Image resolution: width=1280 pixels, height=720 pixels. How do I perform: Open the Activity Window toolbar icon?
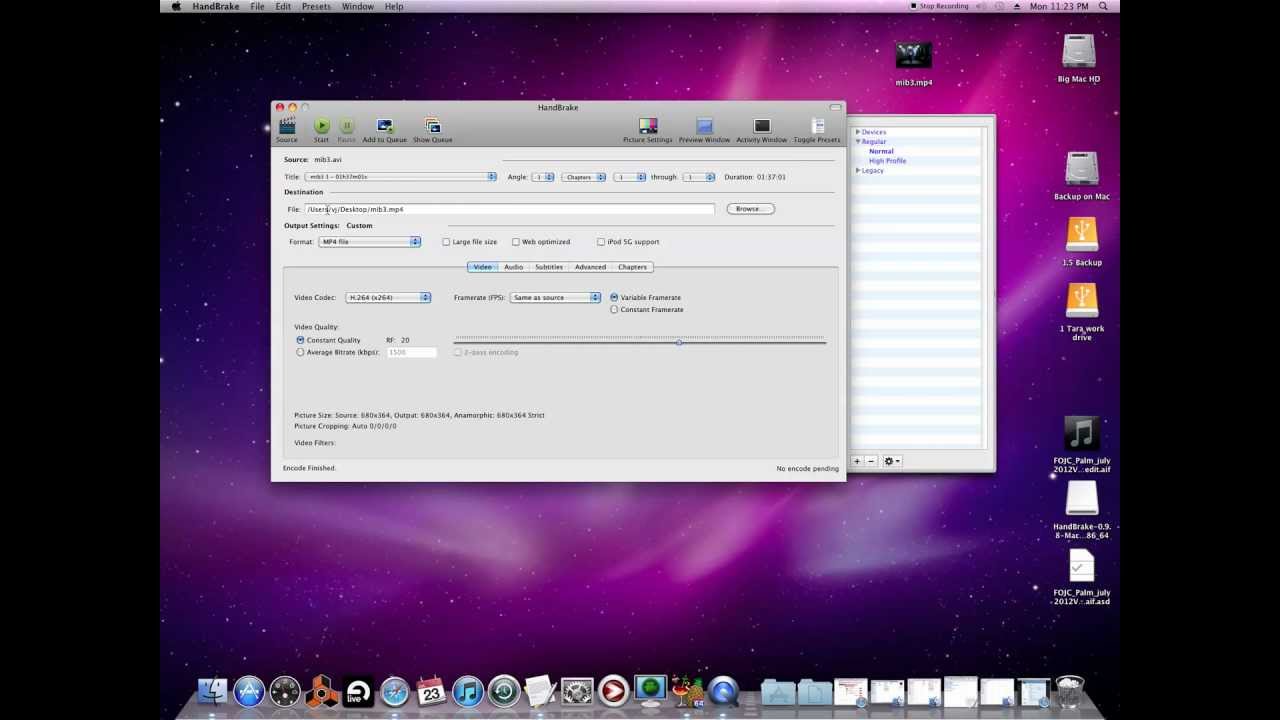tap(762, 126)
